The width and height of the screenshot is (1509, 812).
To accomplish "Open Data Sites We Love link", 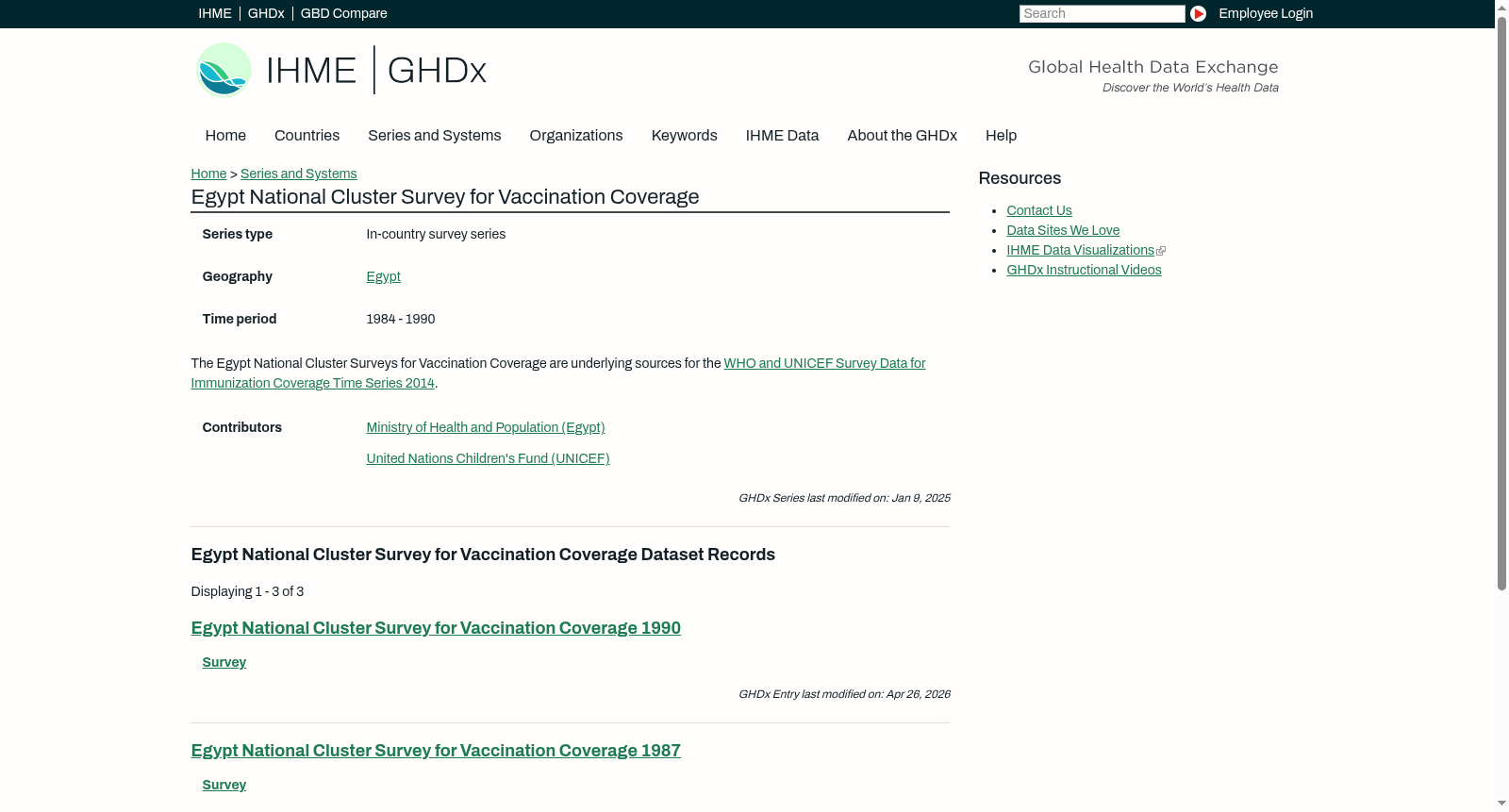I will tap(1063, 230).
